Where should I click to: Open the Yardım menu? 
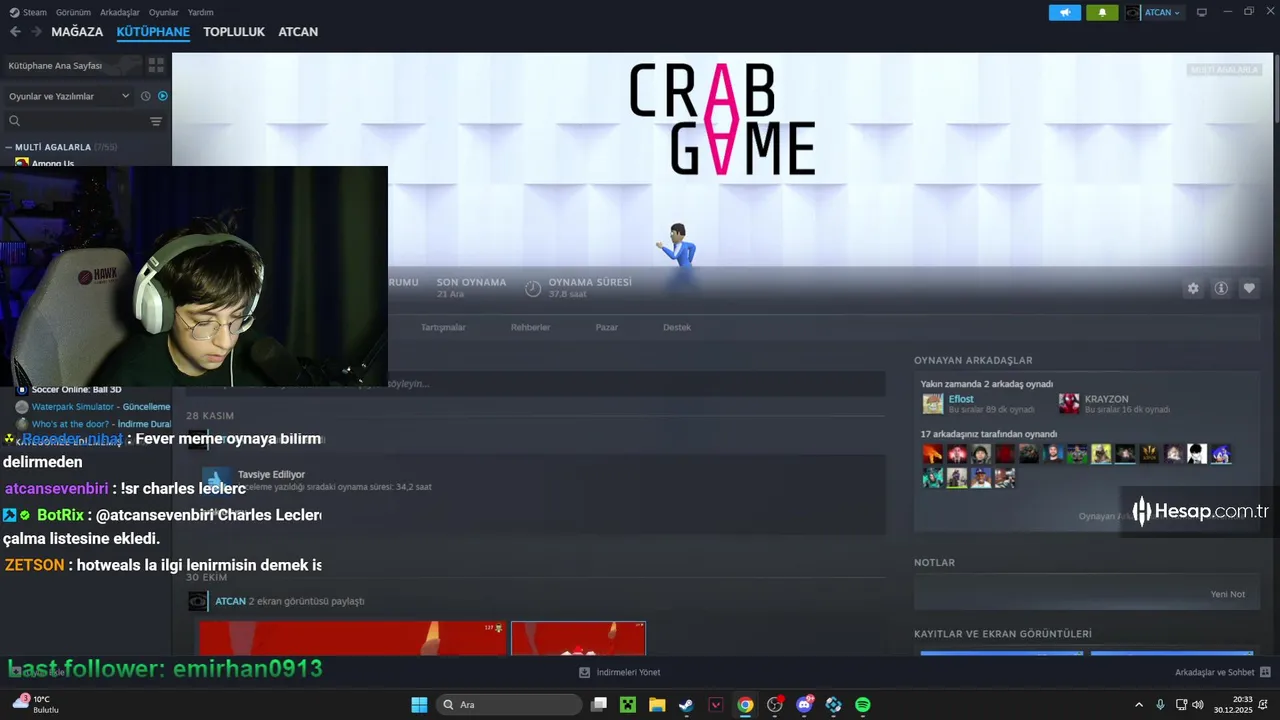[201, 12]
